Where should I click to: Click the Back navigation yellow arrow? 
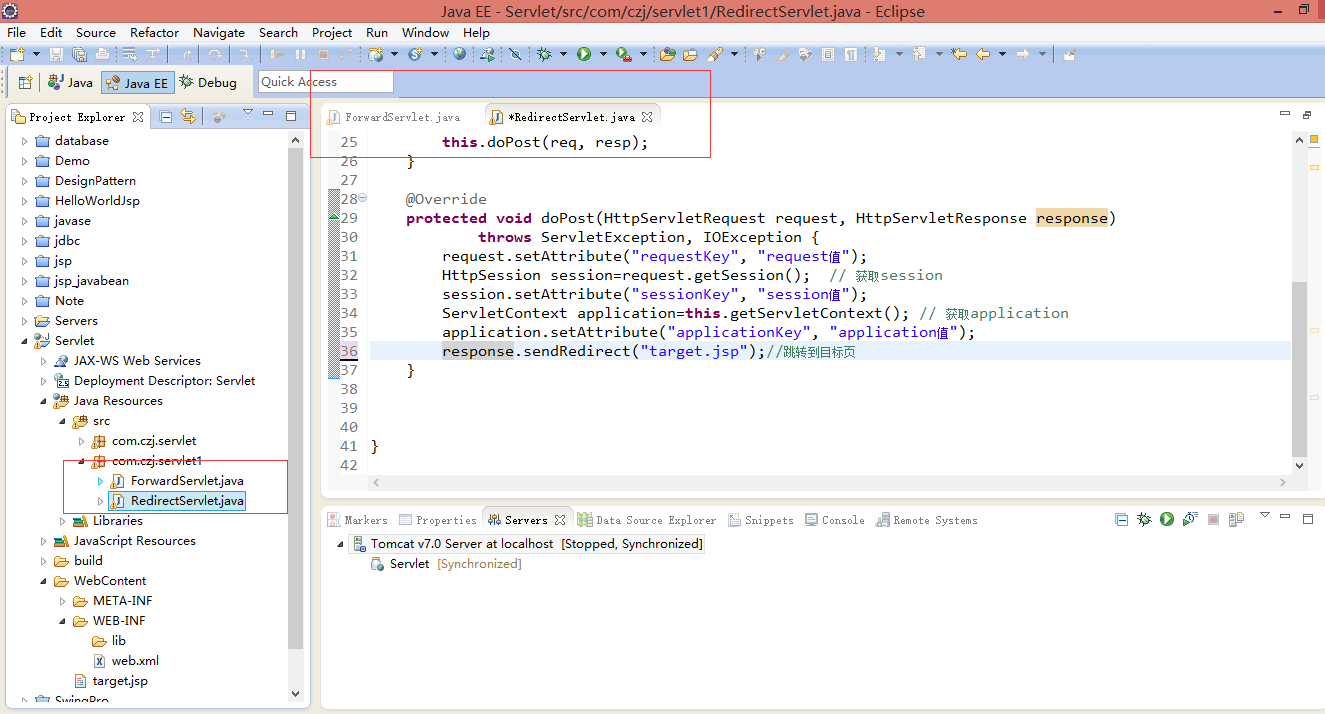[982, 54]
